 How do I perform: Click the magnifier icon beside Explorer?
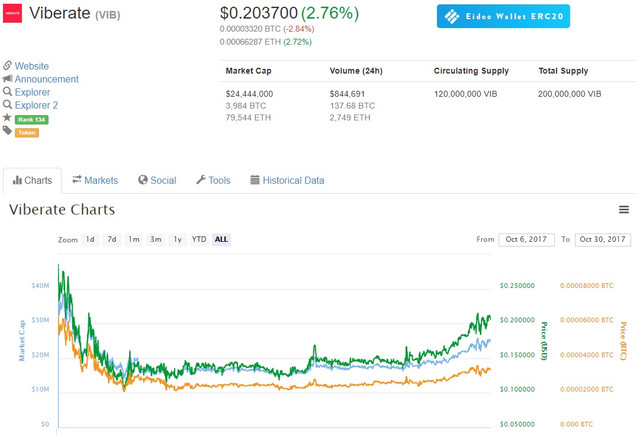(7, 91)
